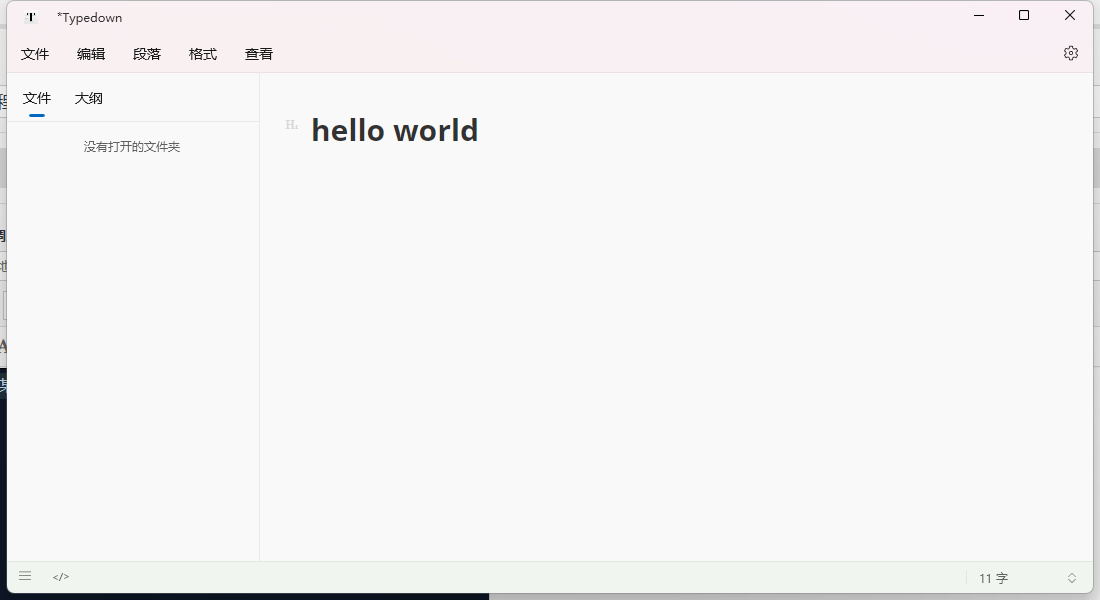Screen dimensions: 1100x600
Task: Open the 编辑 menu
Action: [91, 54]
